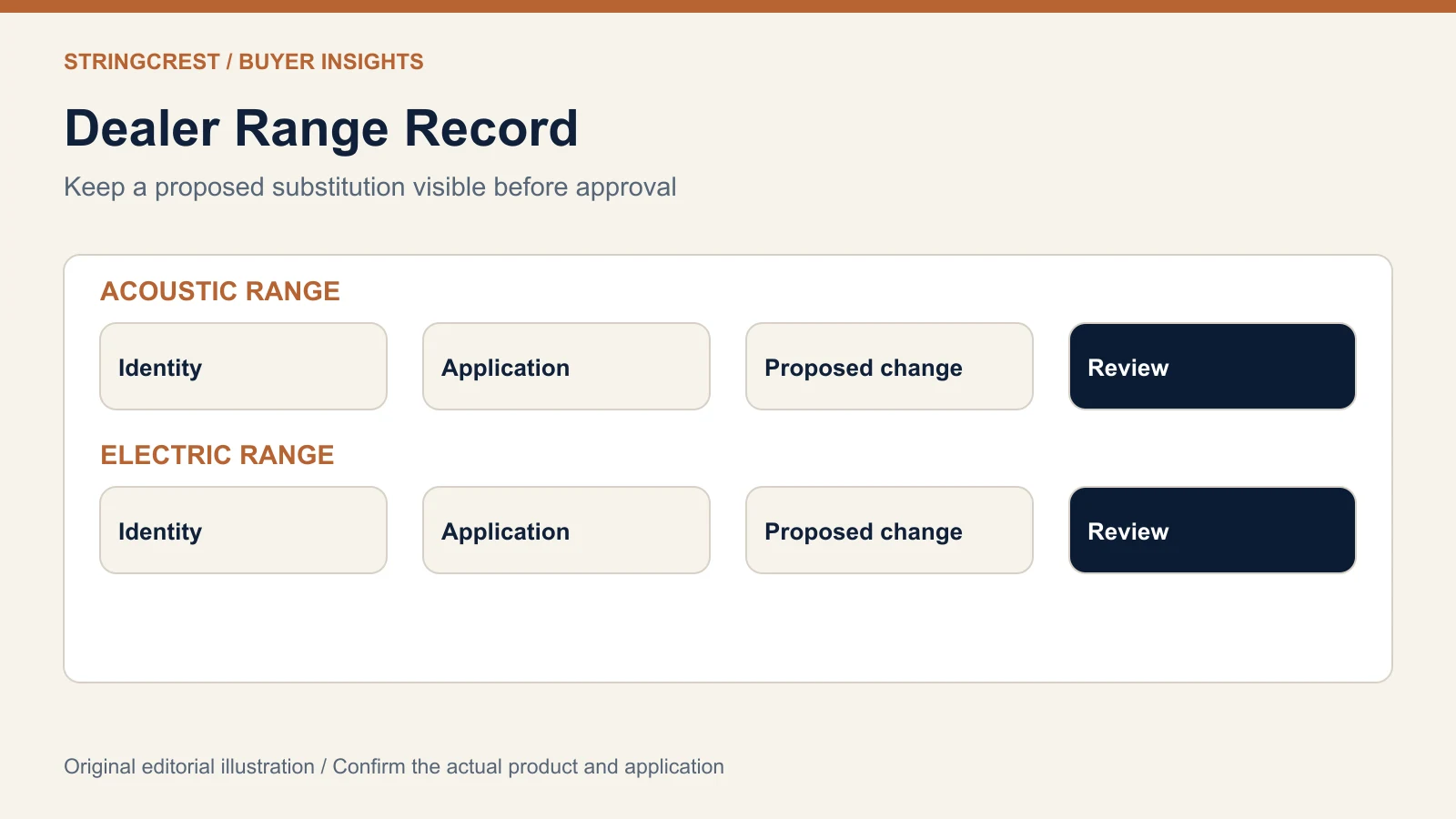This screenshot has height=819, width=1456.
Task: Click the Dealer Range Record heading
Action: tap(321, 128)
